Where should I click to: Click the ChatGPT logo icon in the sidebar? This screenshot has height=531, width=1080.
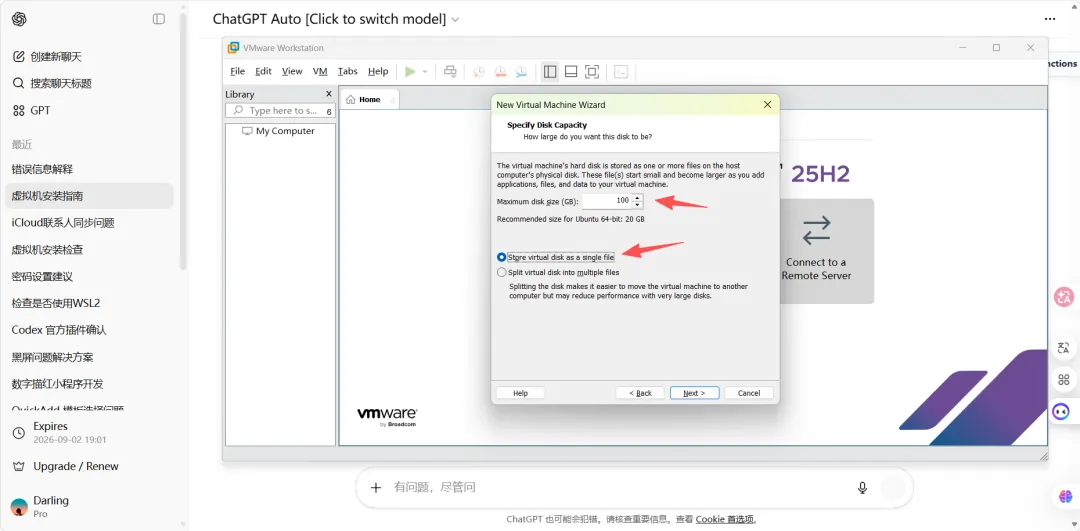pyautogui.click(x=19, y=19)
